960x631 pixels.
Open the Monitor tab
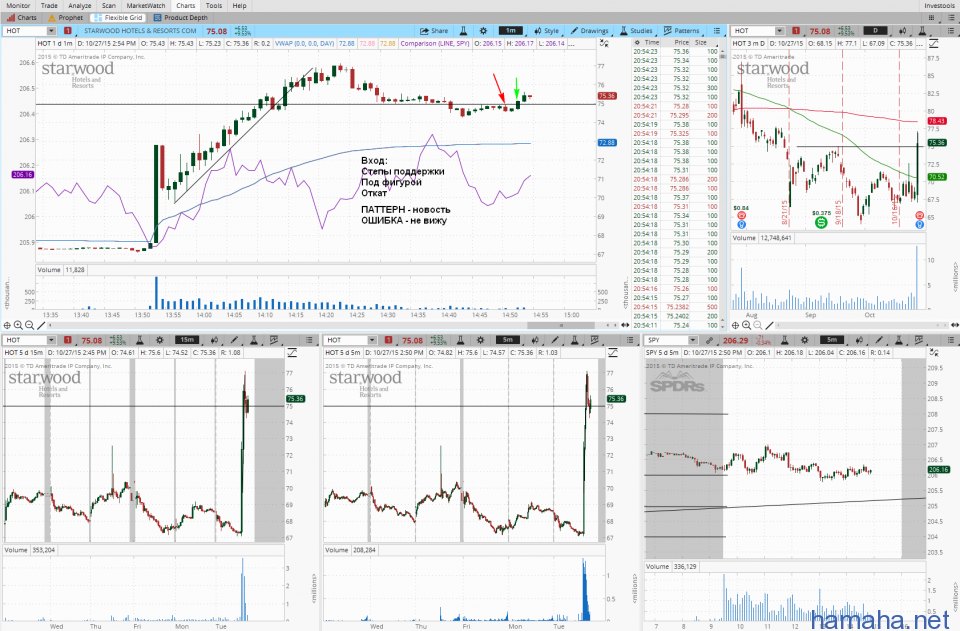pyautogui.click(x=18, y=6)
